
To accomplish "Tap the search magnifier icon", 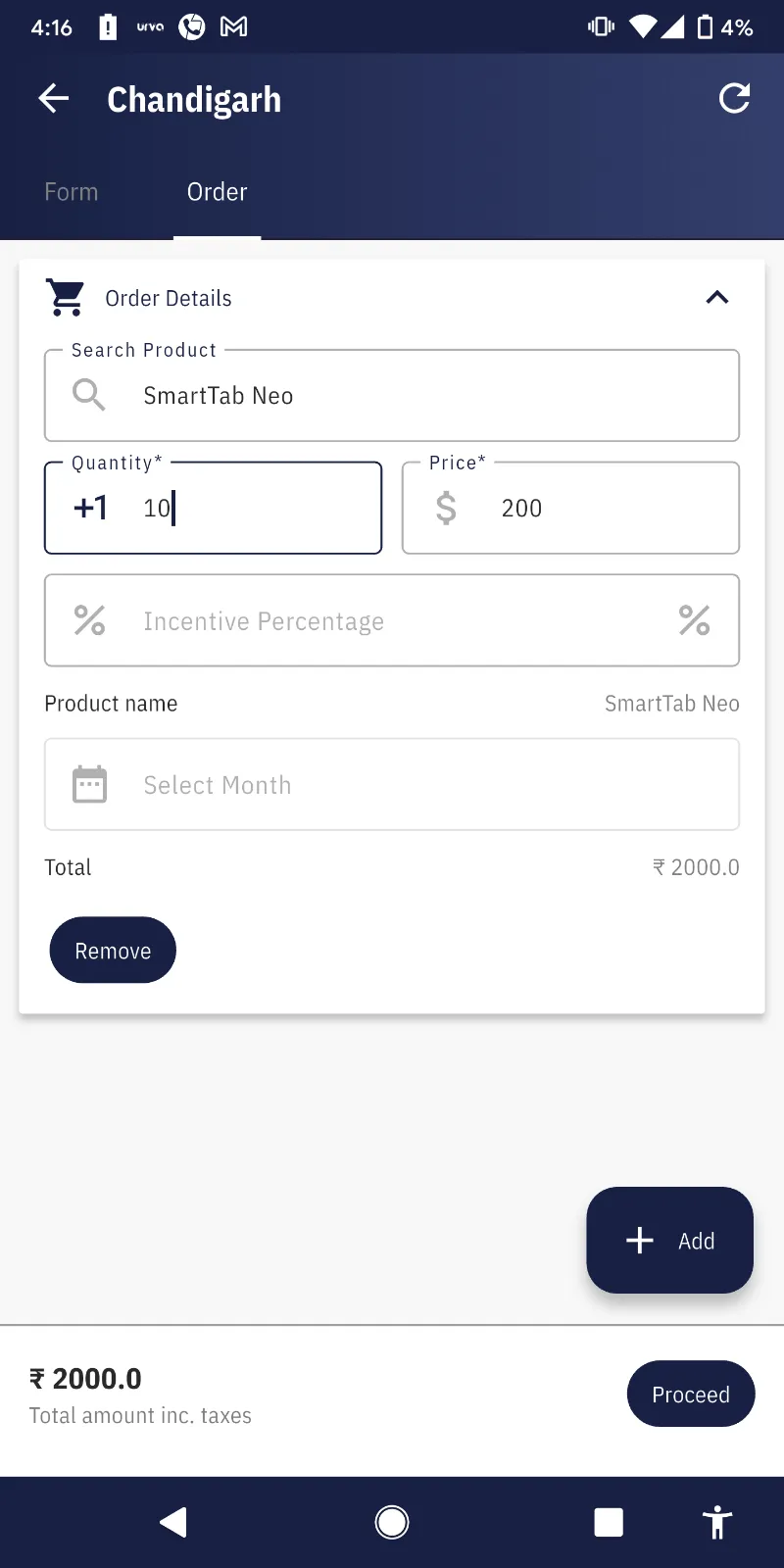I will (89, 395).
